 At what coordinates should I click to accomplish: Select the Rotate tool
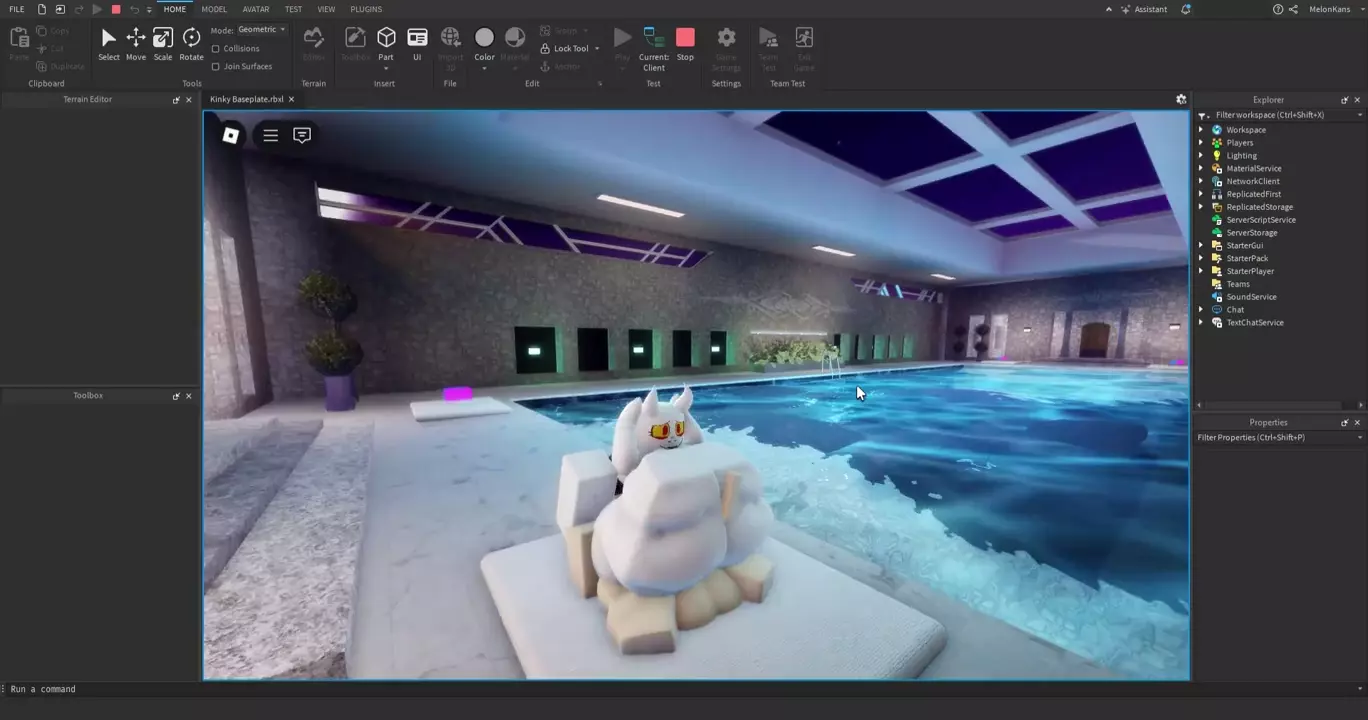point(191,42)
